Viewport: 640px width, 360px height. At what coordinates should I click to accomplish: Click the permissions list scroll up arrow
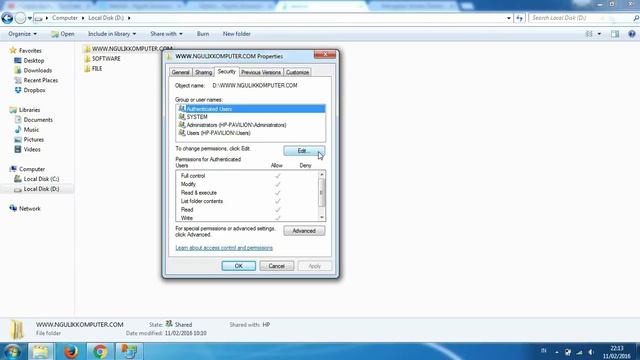click(x=322, y=175)
